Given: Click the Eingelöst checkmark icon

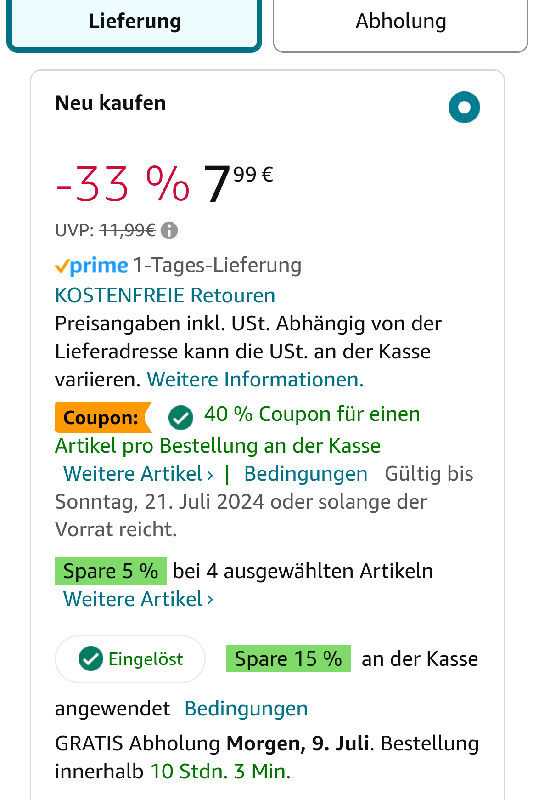Looking at the screenshot, I should coord(91,659).
